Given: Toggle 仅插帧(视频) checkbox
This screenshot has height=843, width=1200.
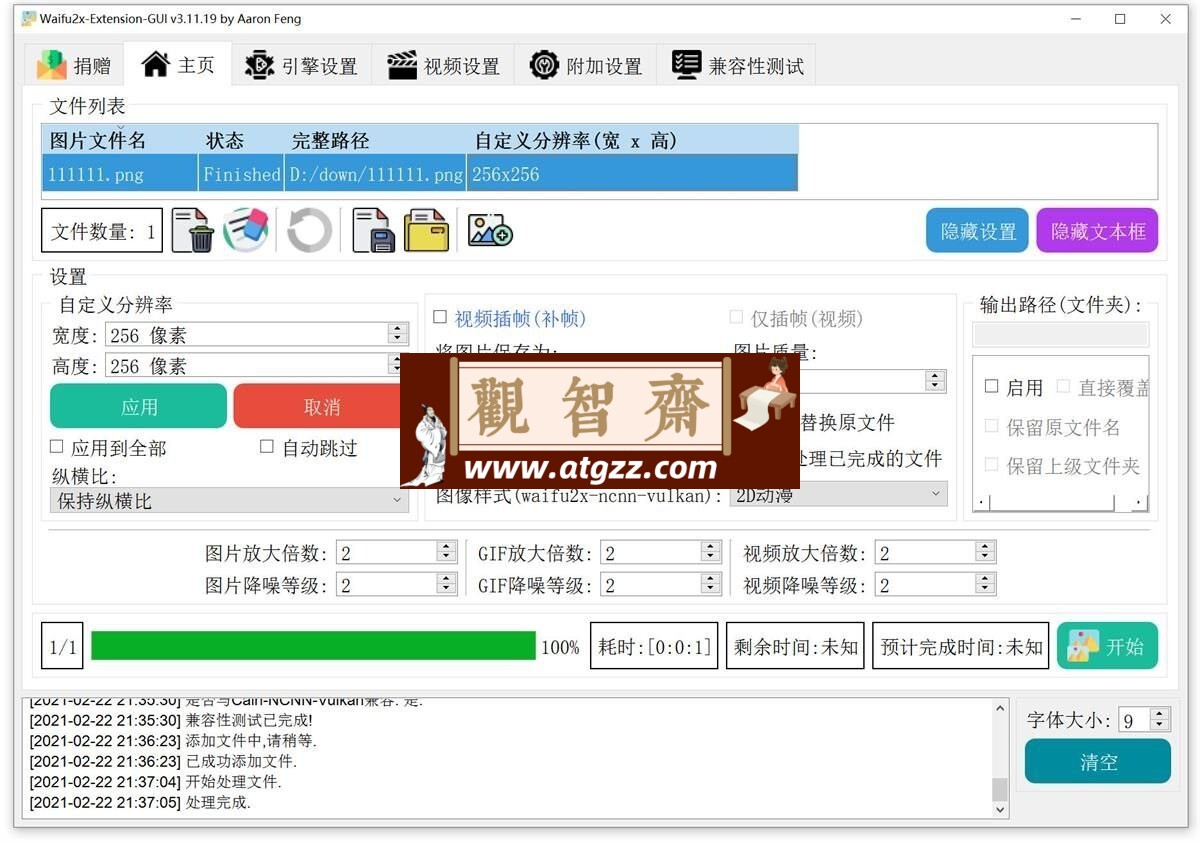Looking at the screenshot, I should (x=736, y=317).
